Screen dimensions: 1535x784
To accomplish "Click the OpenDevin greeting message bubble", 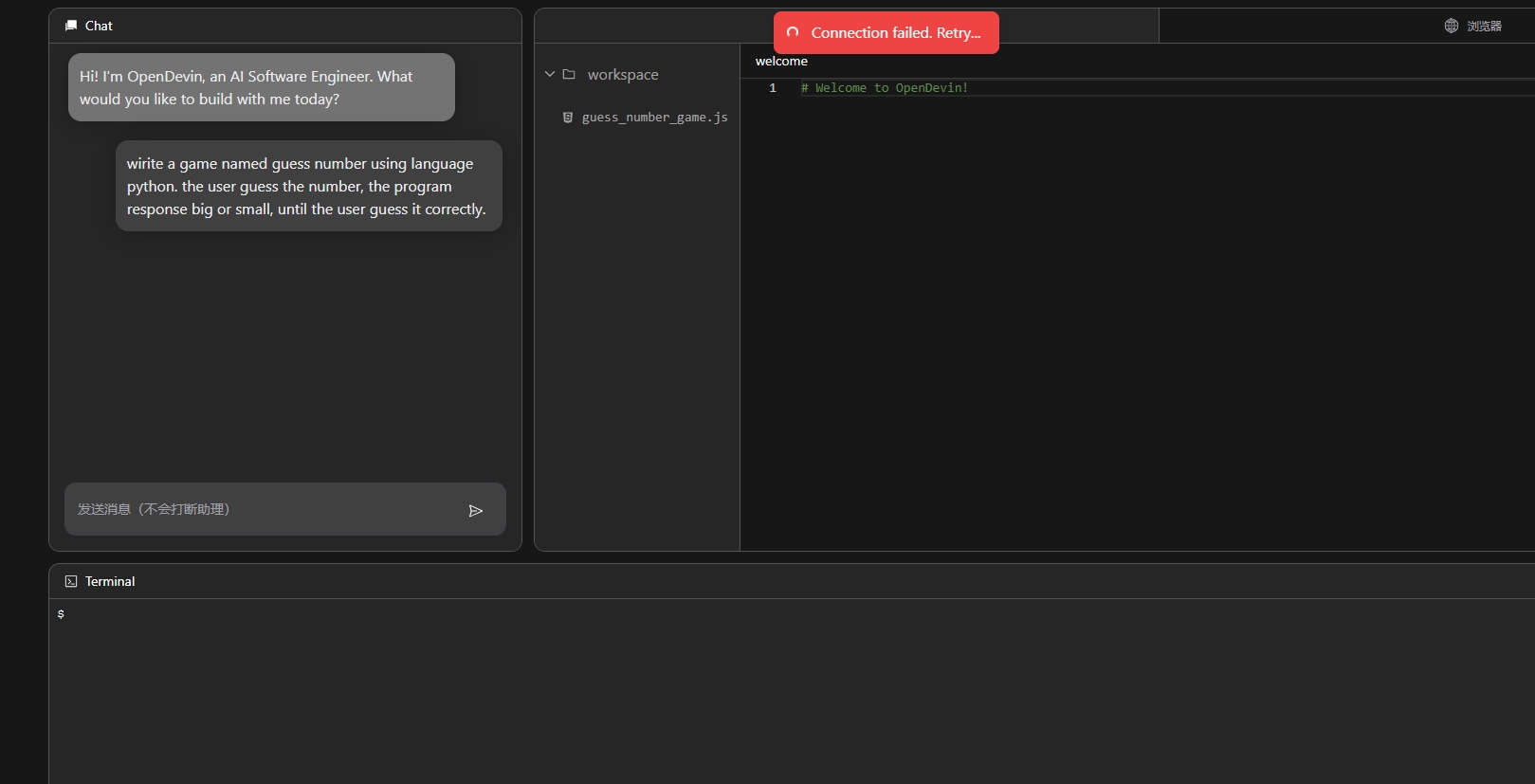I will pyautogui.click(x=262, y=87).
